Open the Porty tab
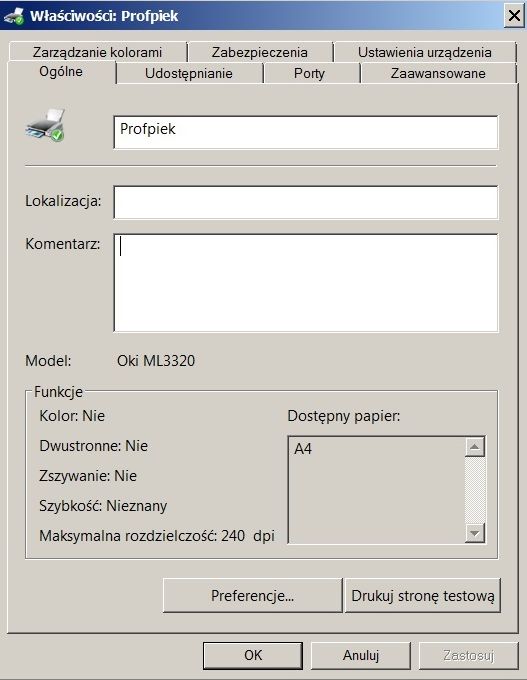The height and width of the screenshot is (680, 527). point(309,73)
